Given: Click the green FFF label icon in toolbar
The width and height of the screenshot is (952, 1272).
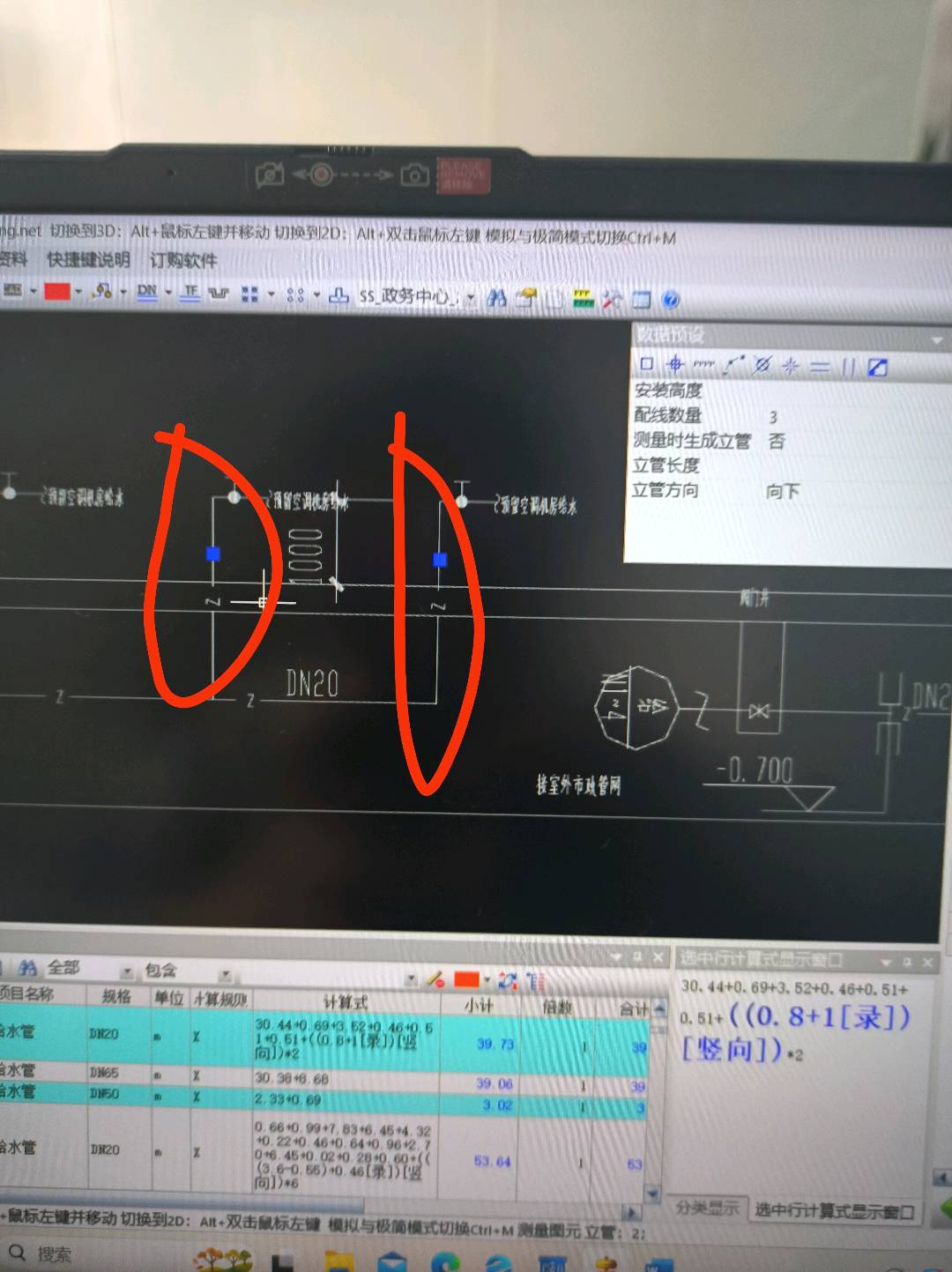Looking at the screenshot, I should (x=584, y=299).
